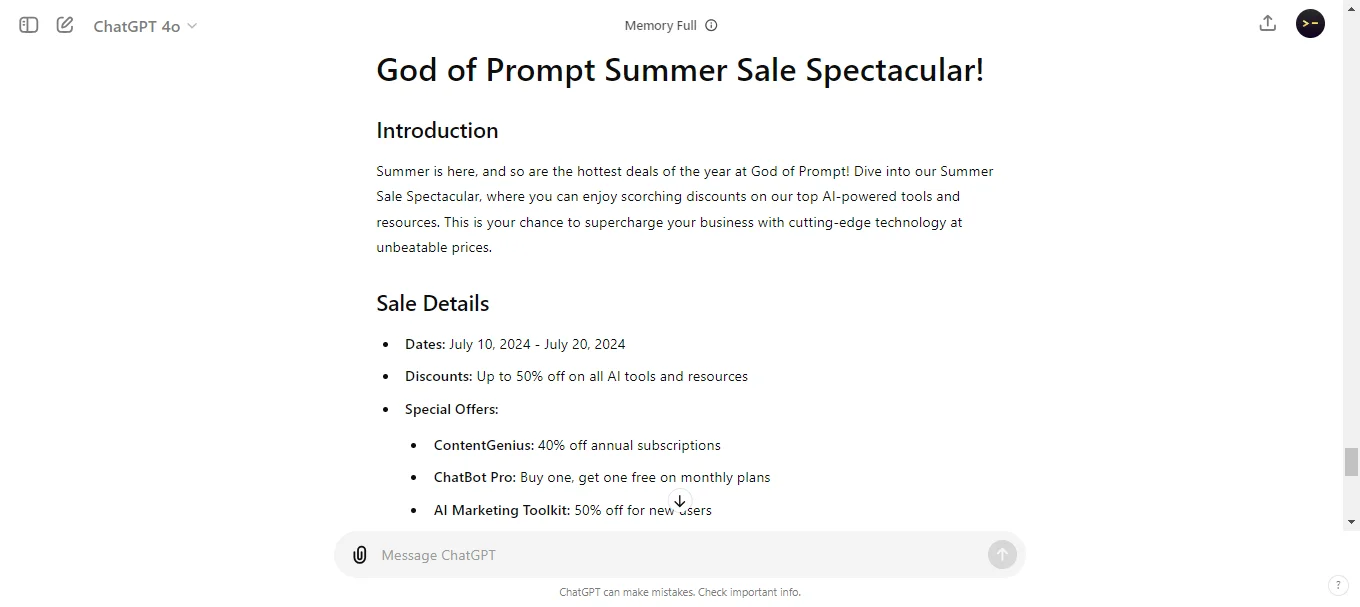Open the account menu via the avatar

pyautogui.click(x=1310, y=23)
